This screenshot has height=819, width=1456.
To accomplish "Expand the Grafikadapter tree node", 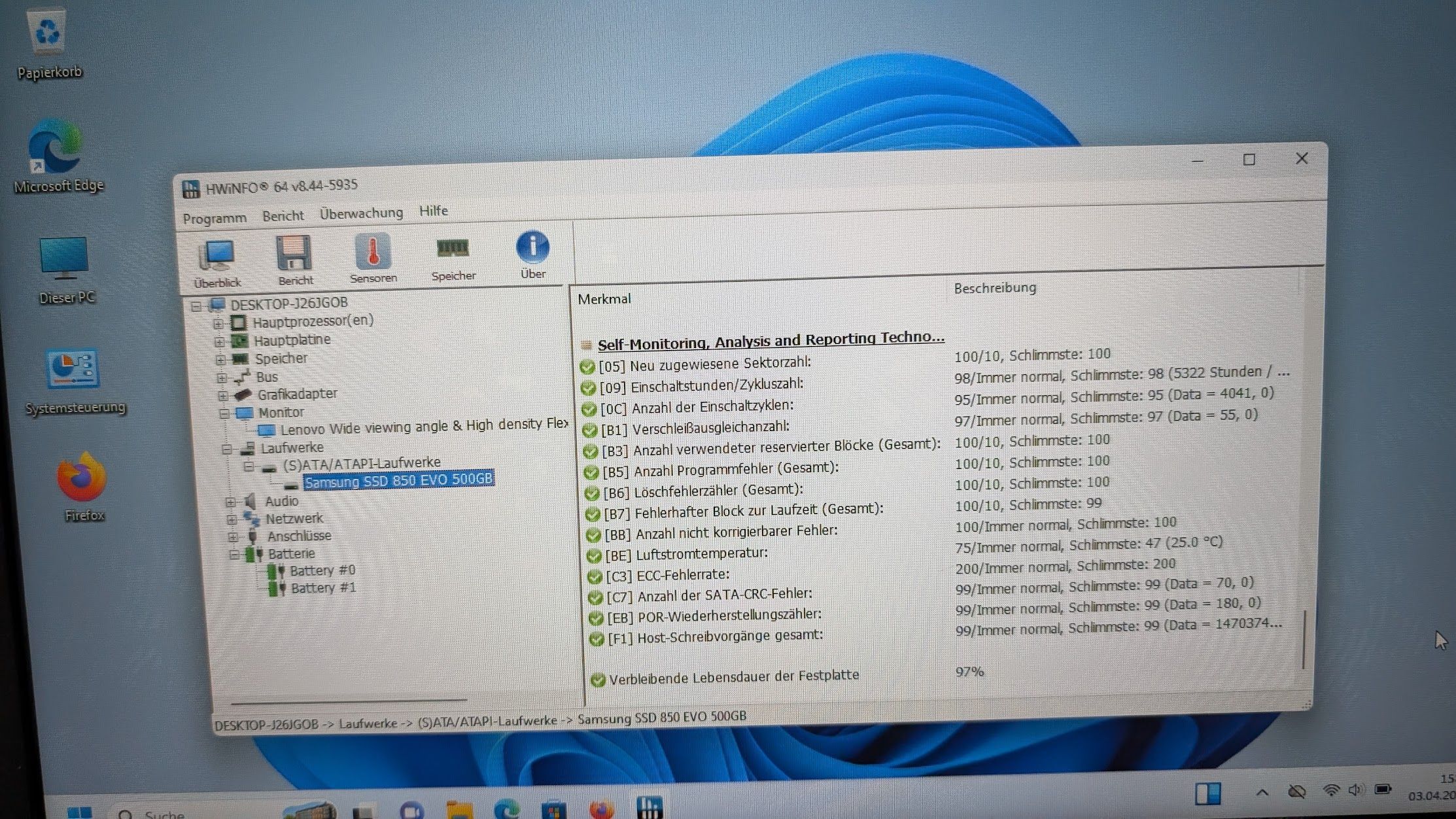I will [223, 396].
